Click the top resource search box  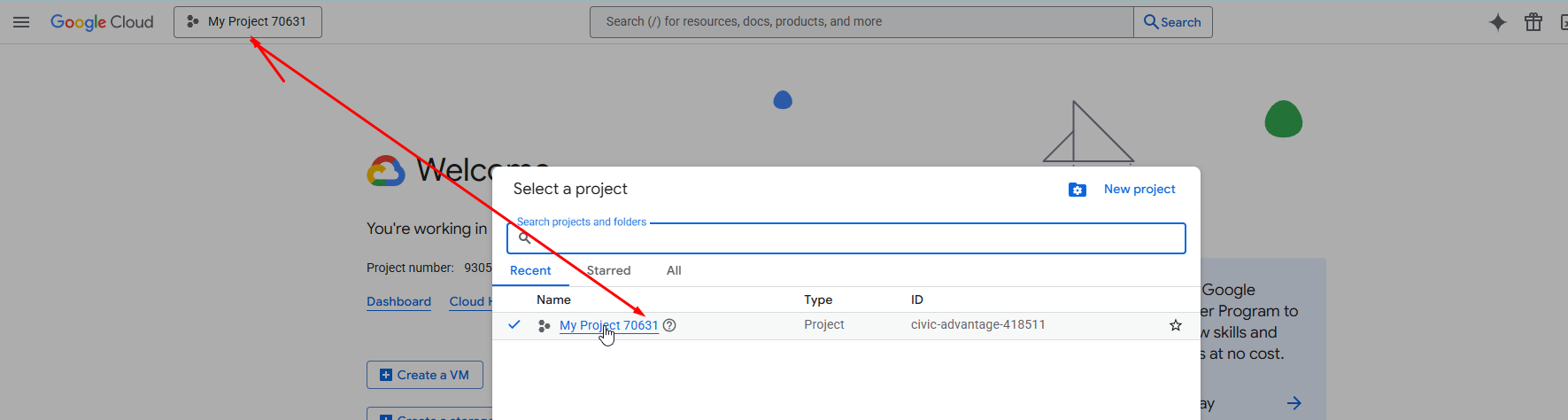pos(861,22)
